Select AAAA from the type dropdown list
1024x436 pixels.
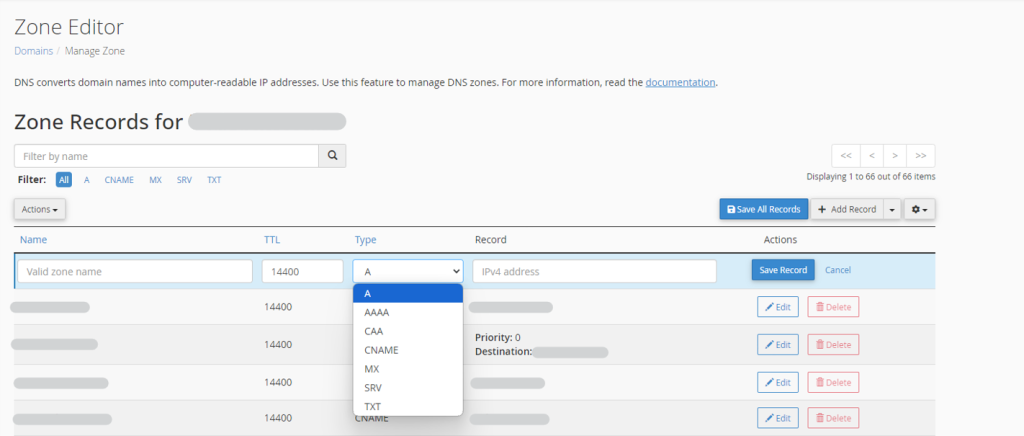pos(377,312)
